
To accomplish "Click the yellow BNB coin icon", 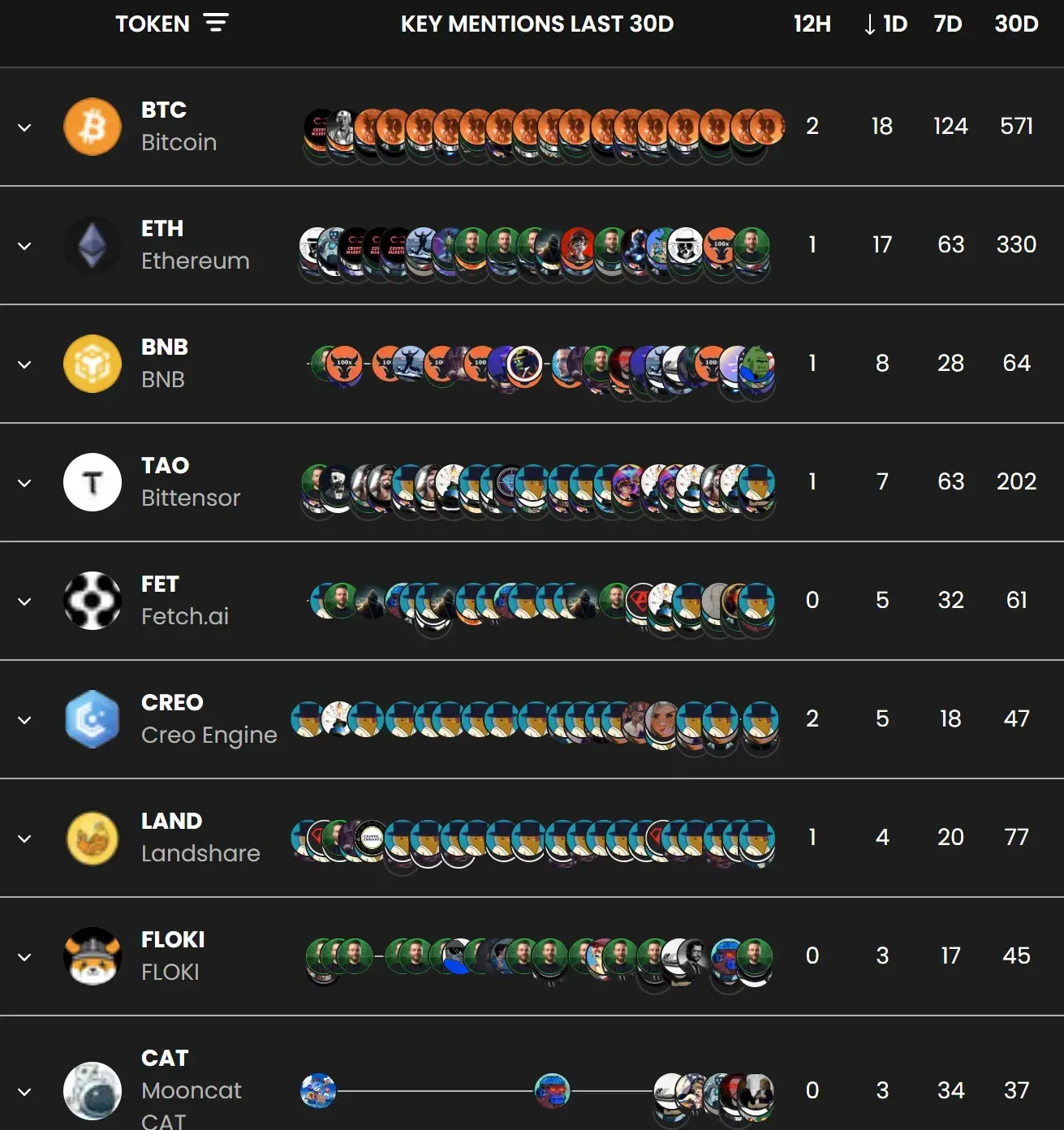I will tap(93, 364).
